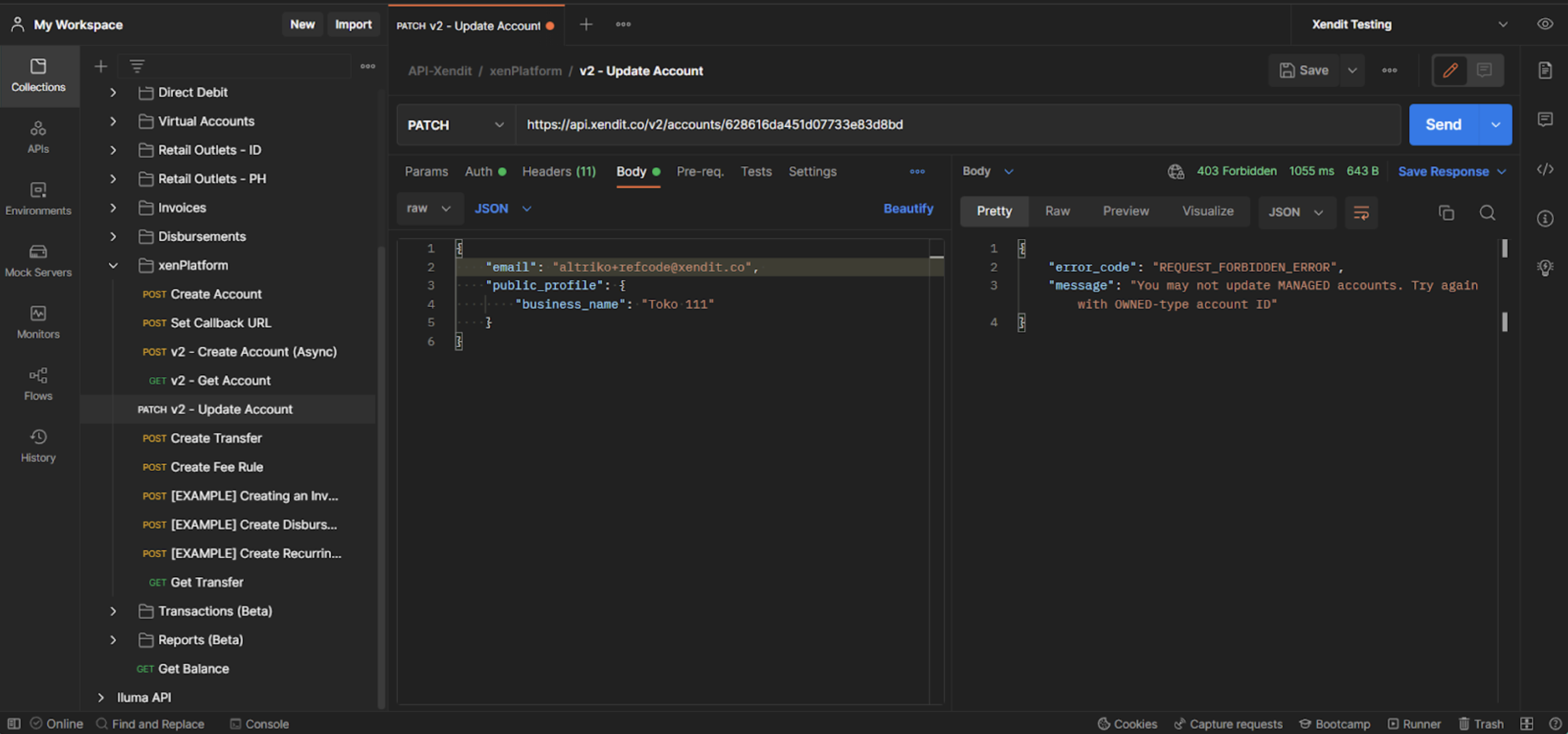This screenshot has width=1568, height=734.
Task: Expand the Iluma API collection
Action: pos(101,698)
